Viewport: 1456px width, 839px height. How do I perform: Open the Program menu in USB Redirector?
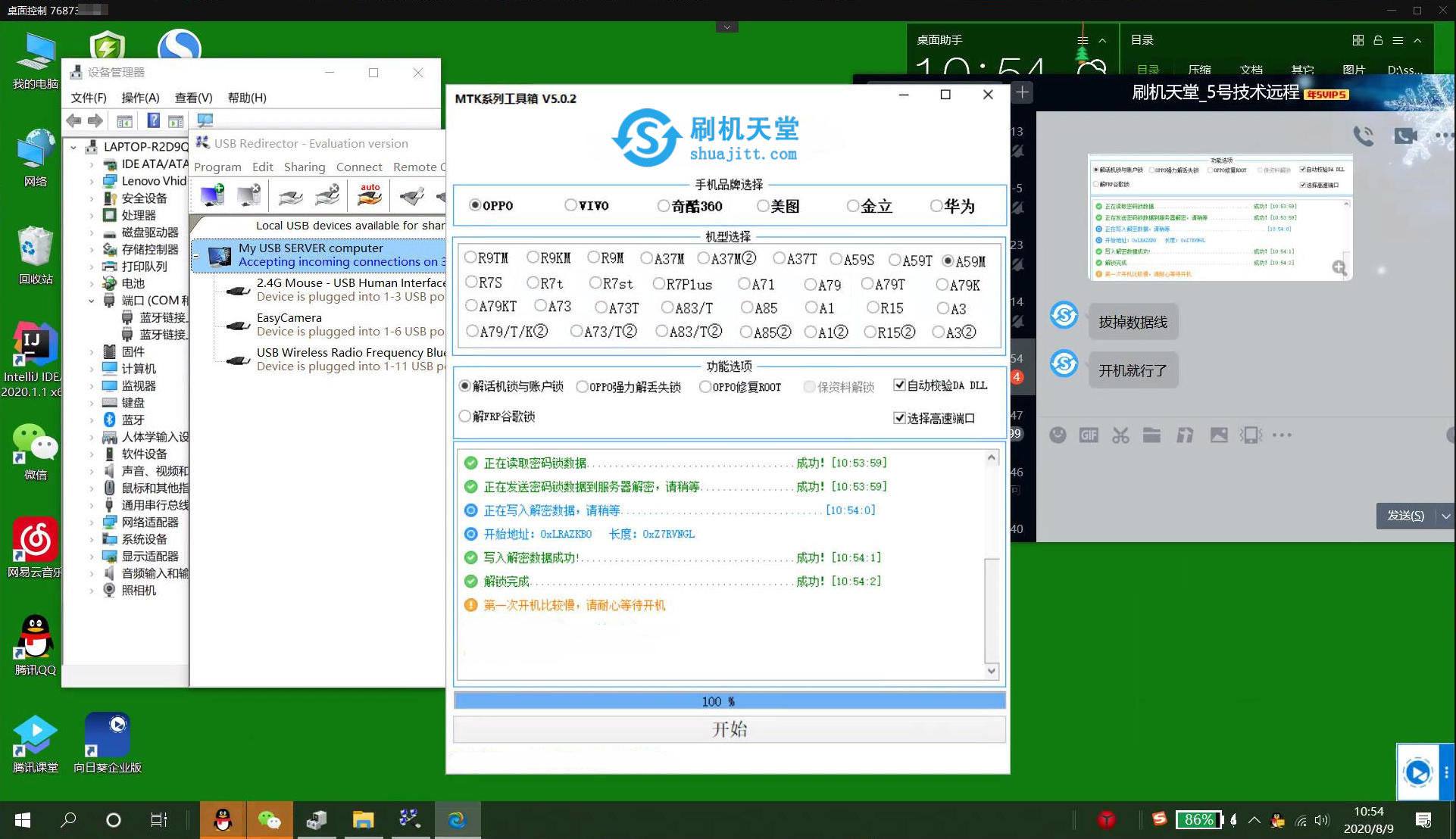217,167
